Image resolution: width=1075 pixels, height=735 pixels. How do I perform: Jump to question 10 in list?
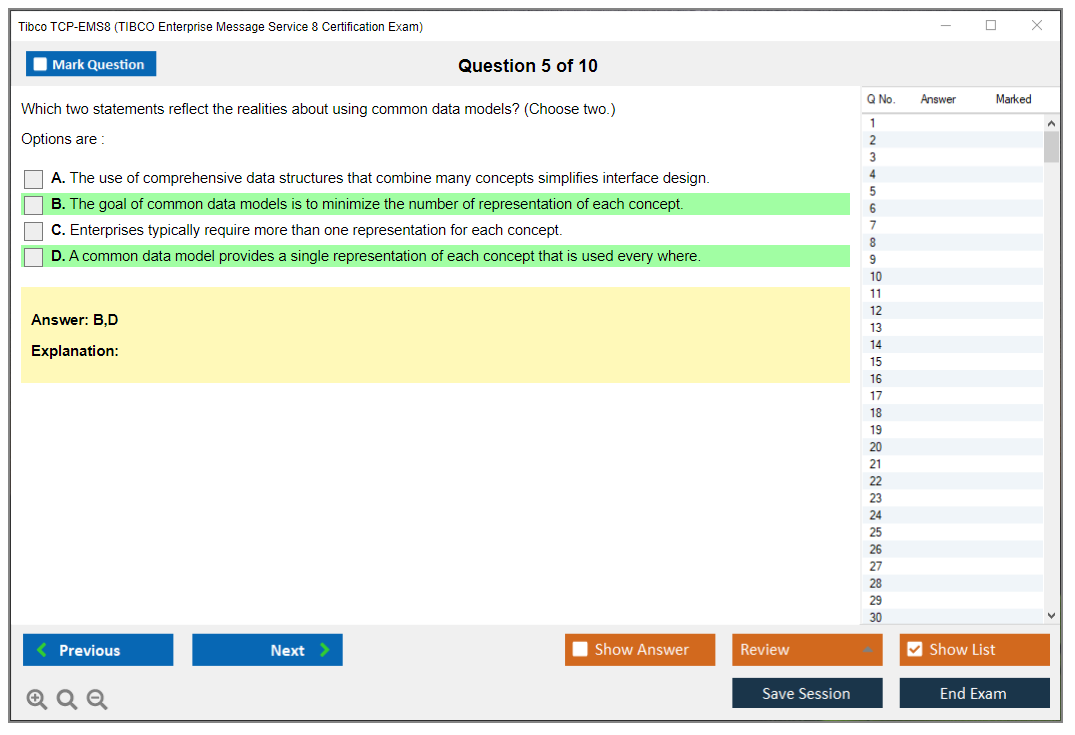pyautogui.click(x=876, y=277)
